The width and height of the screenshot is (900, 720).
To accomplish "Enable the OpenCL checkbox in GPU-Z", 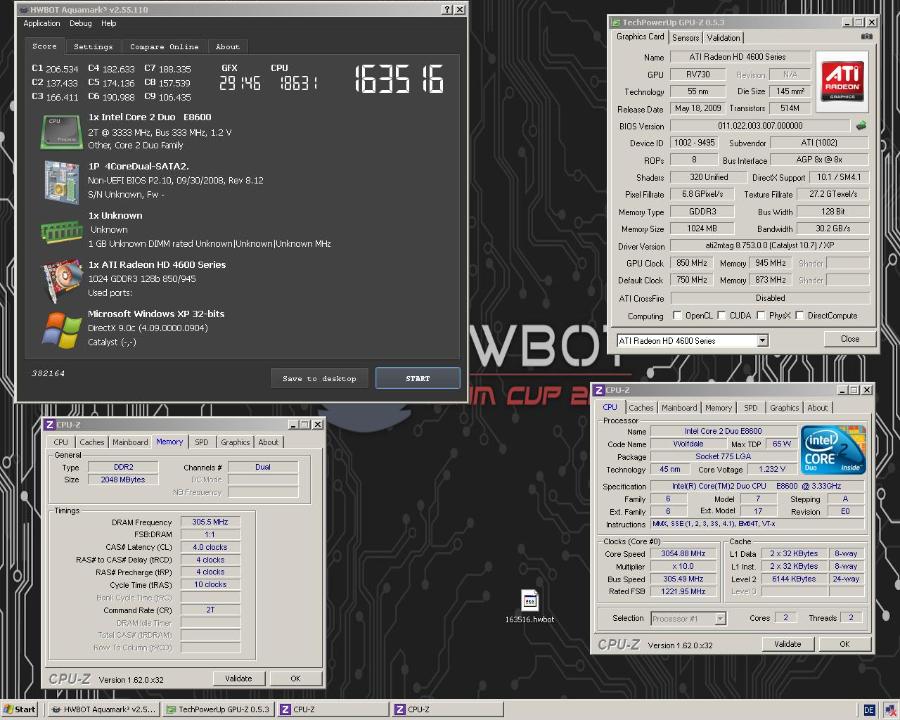I will 677,315.
